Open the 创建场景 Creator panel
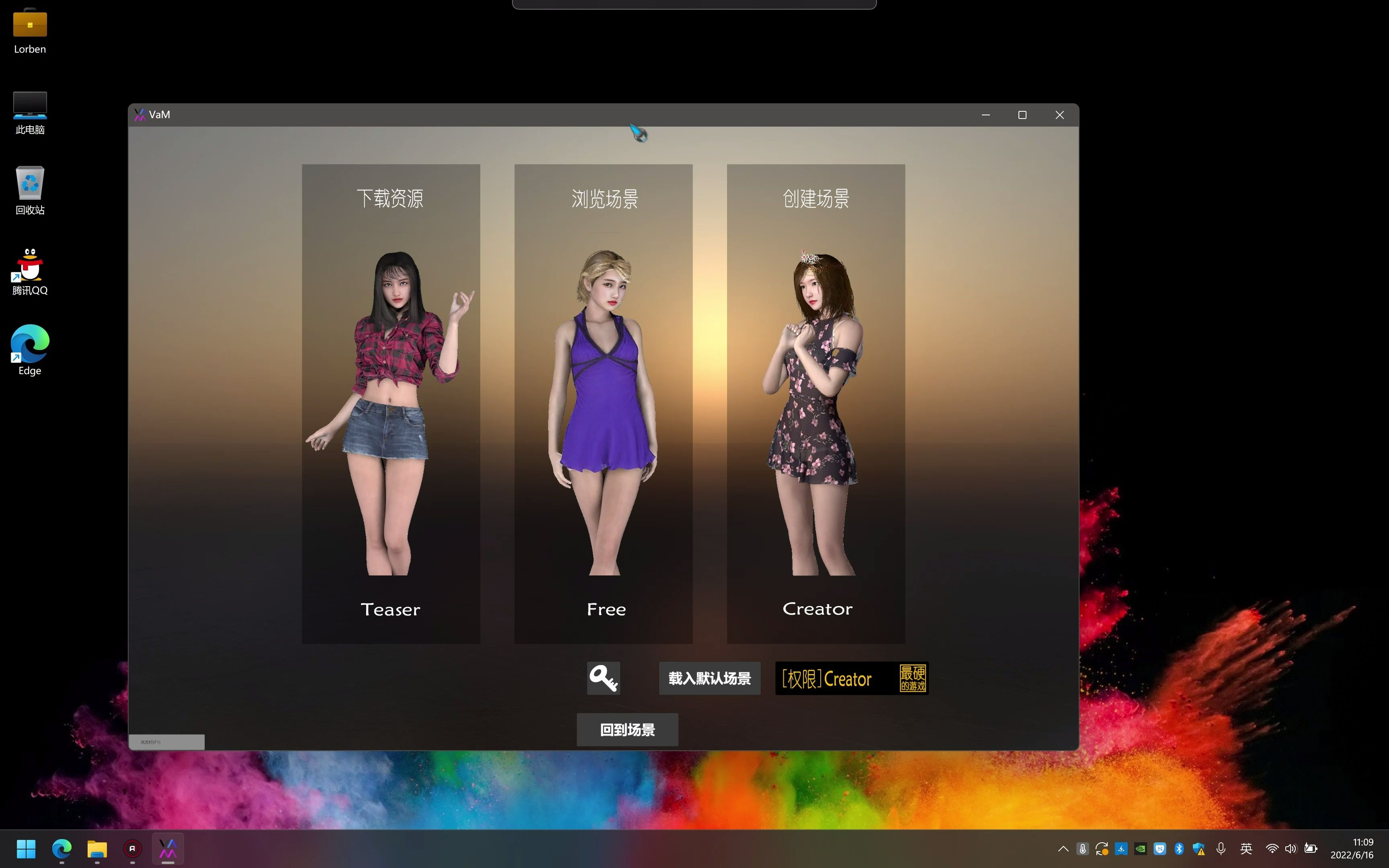Viewport: 1389px width, 868px height. [815, 403]
